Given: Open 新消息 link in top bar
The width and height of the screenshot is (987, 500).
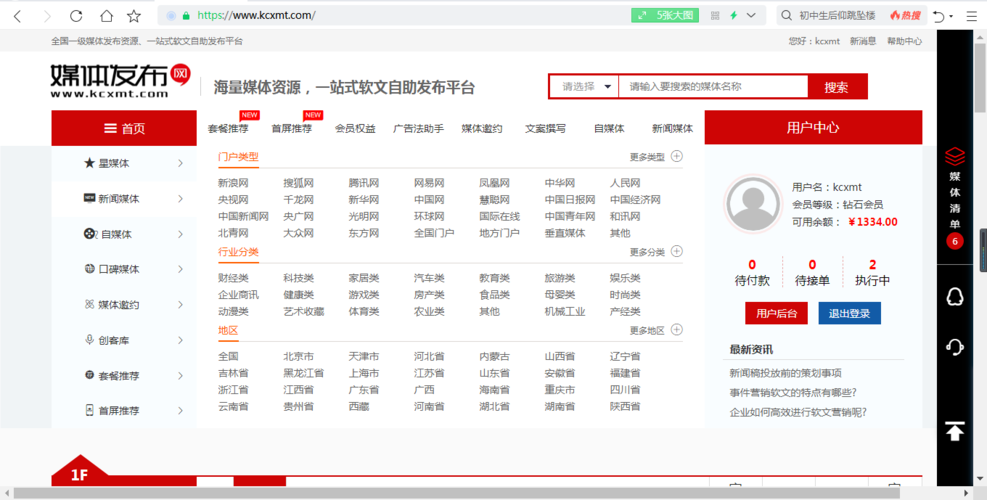Looking at the screenshot, I should tap(863, 41).
